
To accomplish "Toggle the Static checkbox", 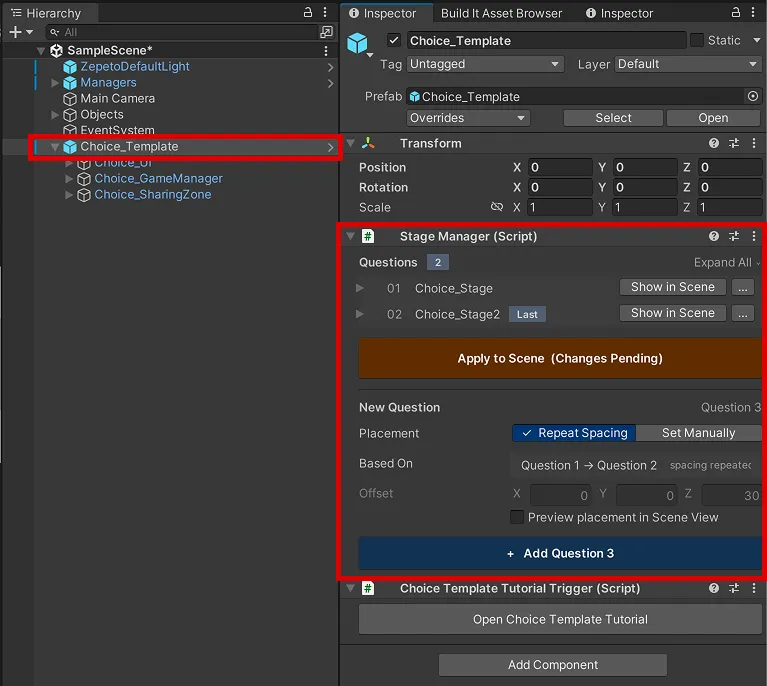I will point(697,40).
